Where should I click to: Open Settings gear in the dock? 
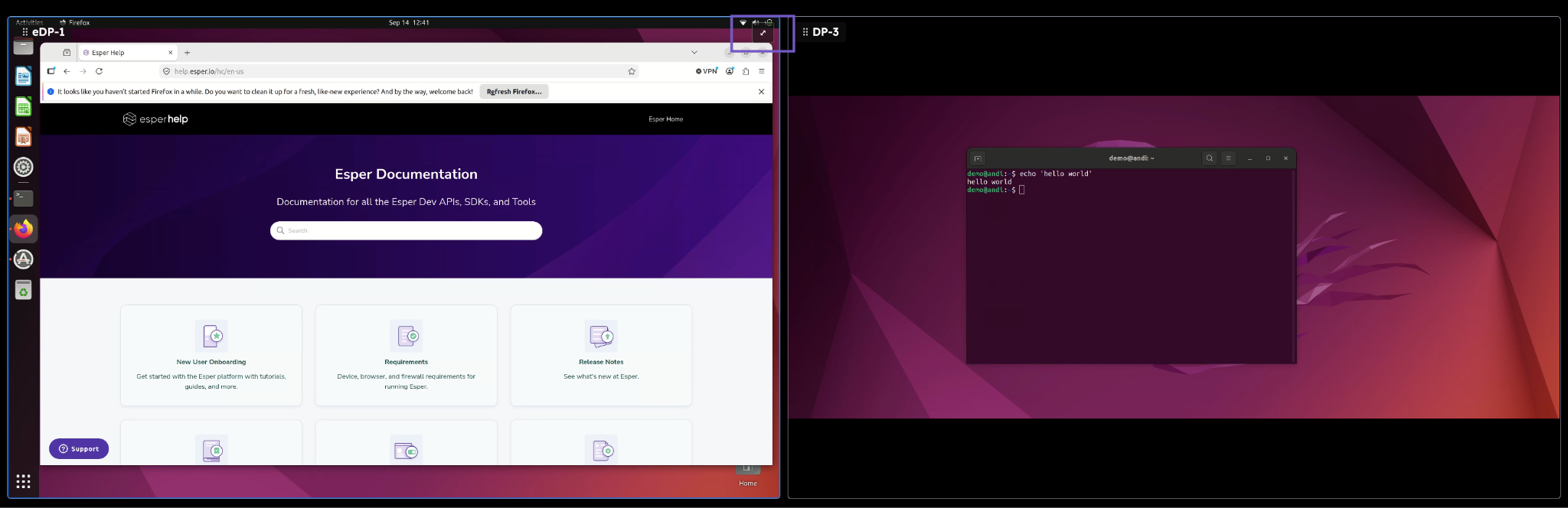[x=24, y=167]
